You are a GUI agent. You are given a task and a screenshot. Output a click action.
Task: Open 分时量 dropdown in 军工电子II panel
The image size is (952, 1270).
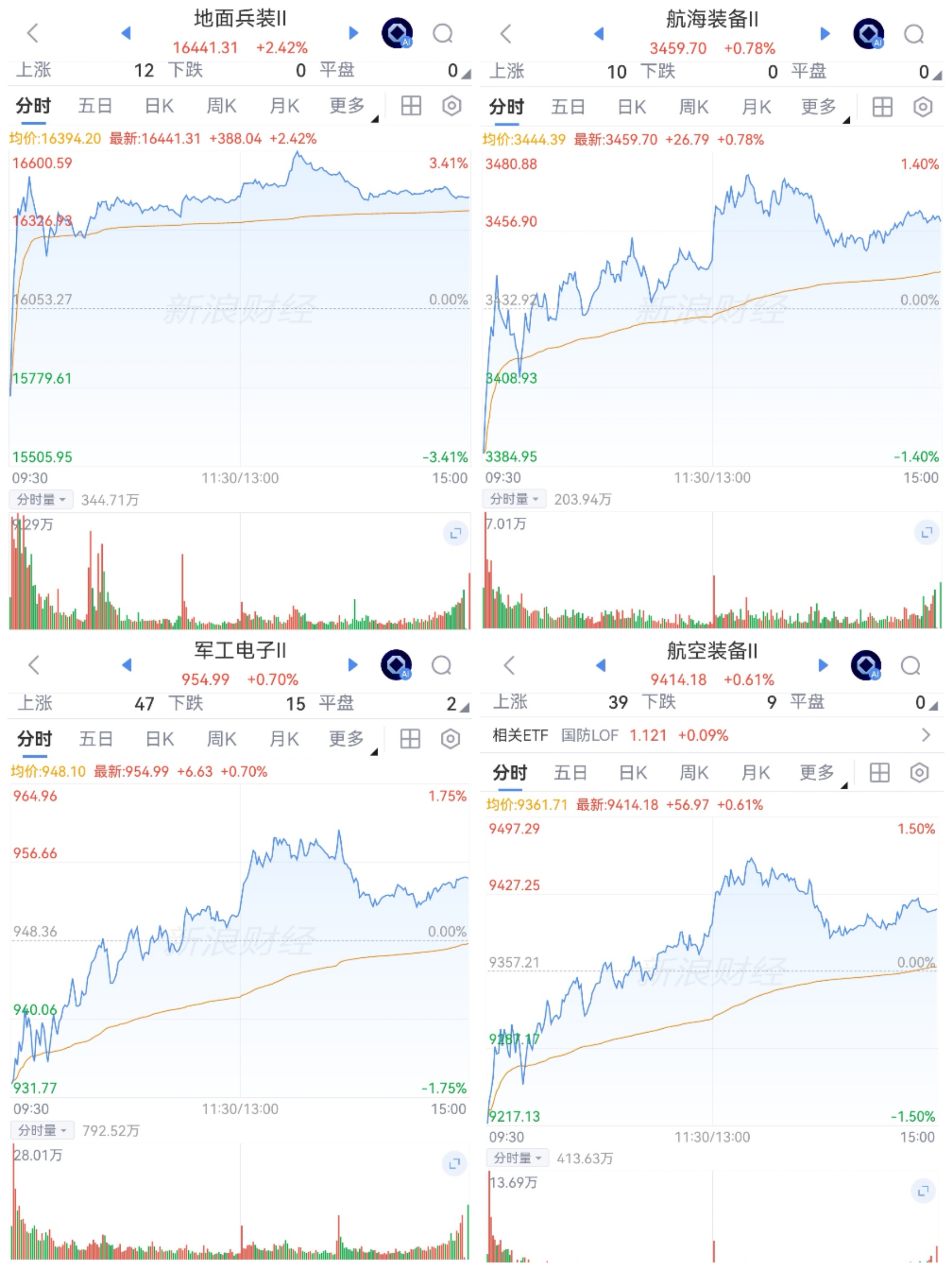click(42, 1131)
